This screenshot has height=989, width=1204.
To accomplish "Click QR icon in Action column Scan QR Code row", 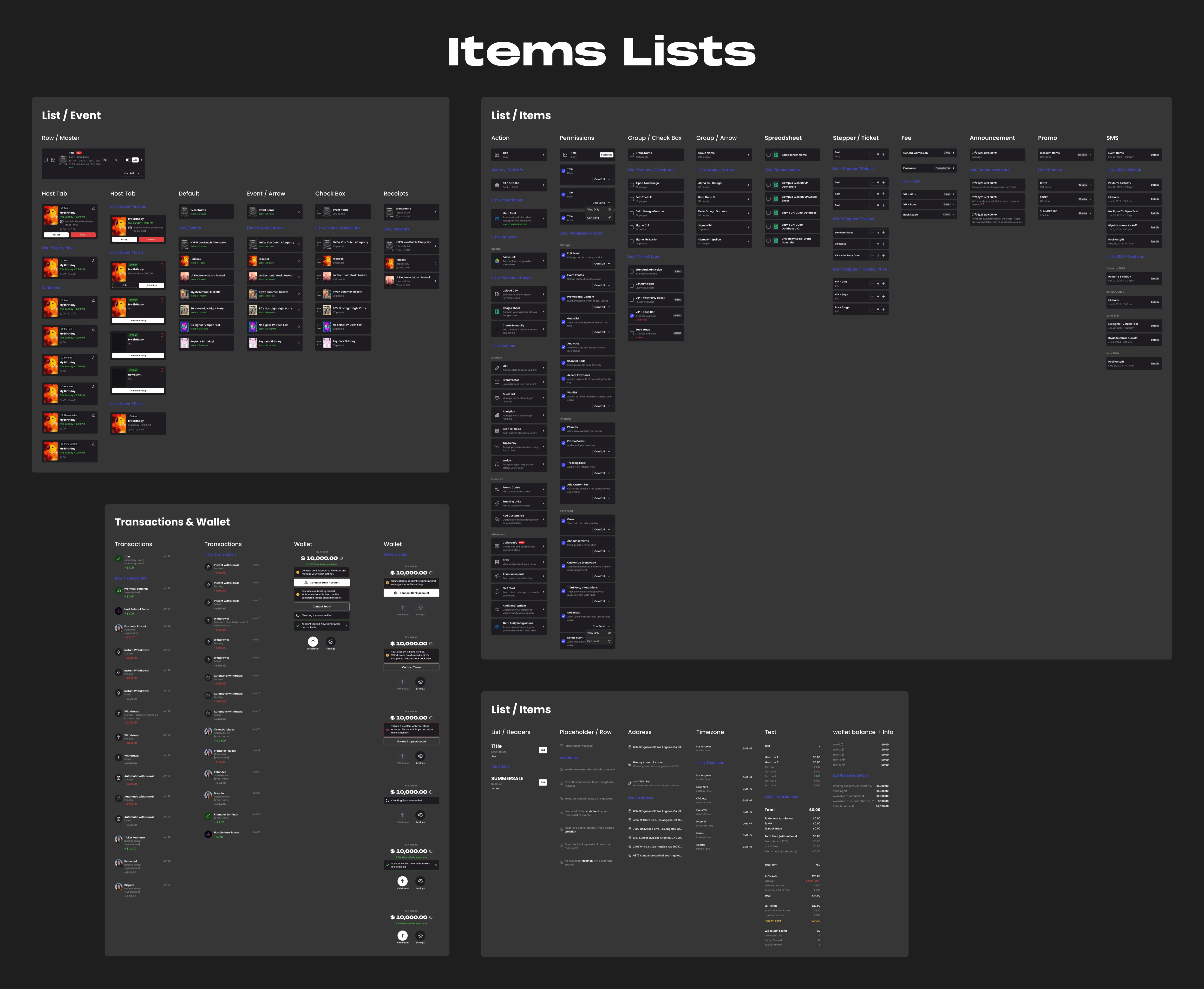I will [x=497, y=431].
